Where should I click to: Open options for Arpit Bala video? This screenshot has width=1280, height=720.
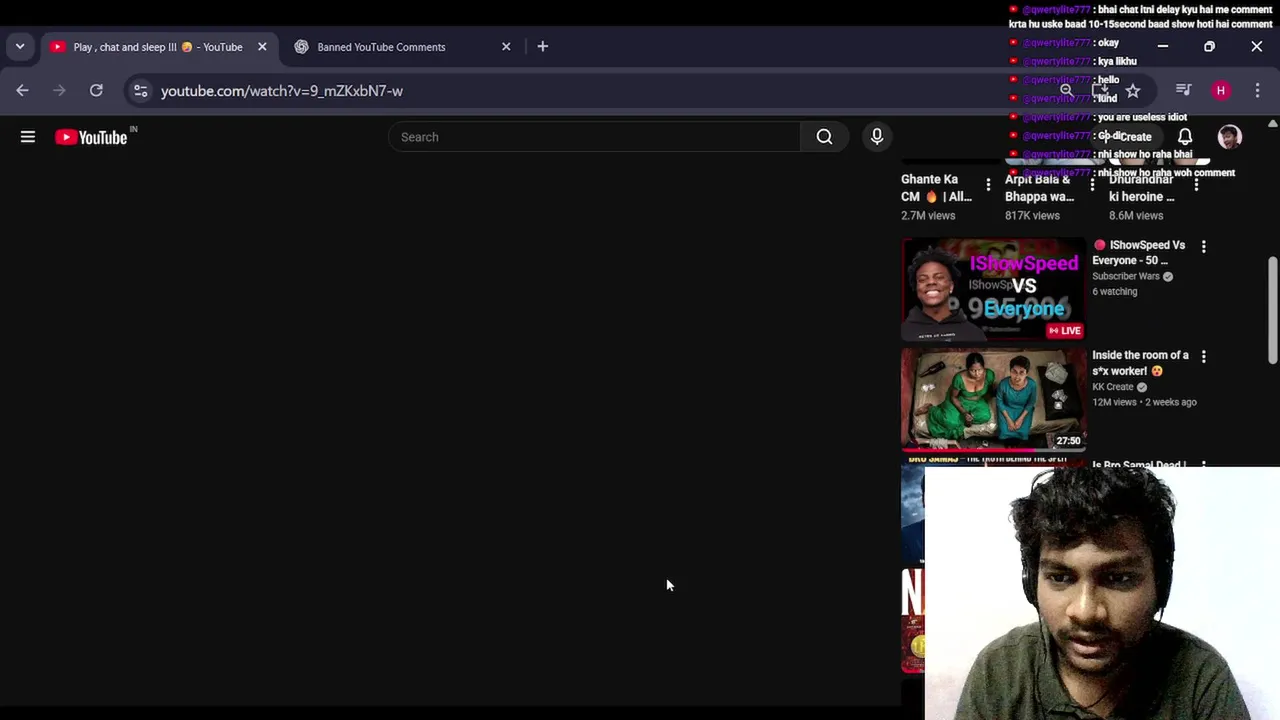coord(1092,184)
